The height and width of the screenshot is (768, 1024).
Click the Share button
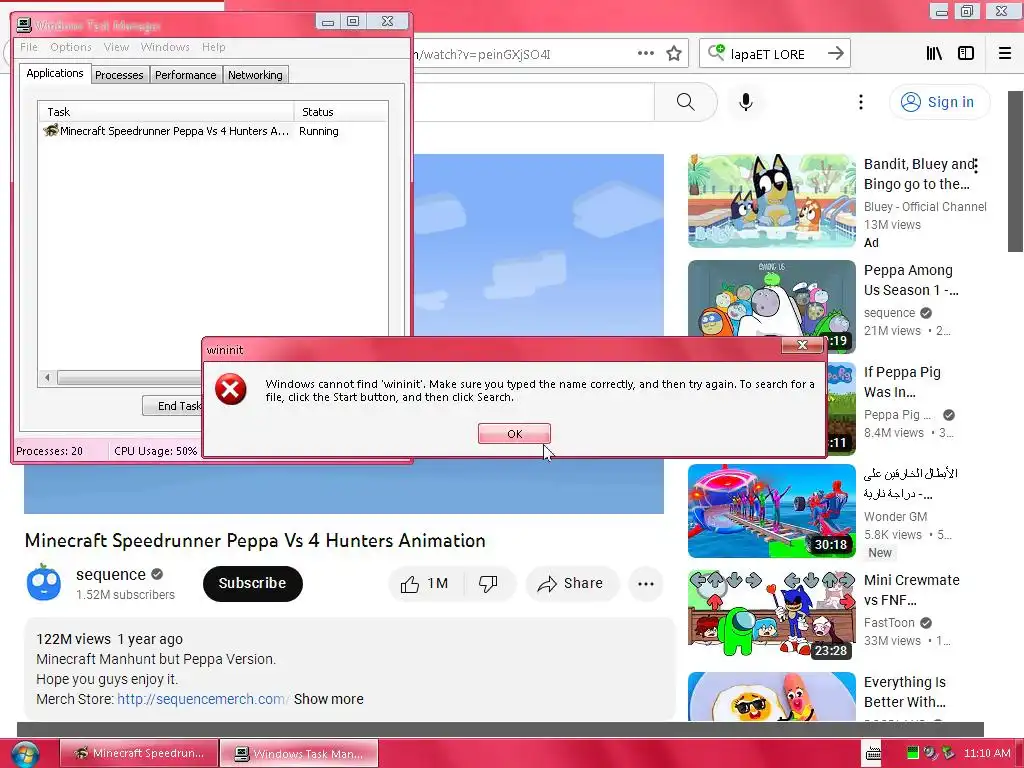[x=571, y=583]
